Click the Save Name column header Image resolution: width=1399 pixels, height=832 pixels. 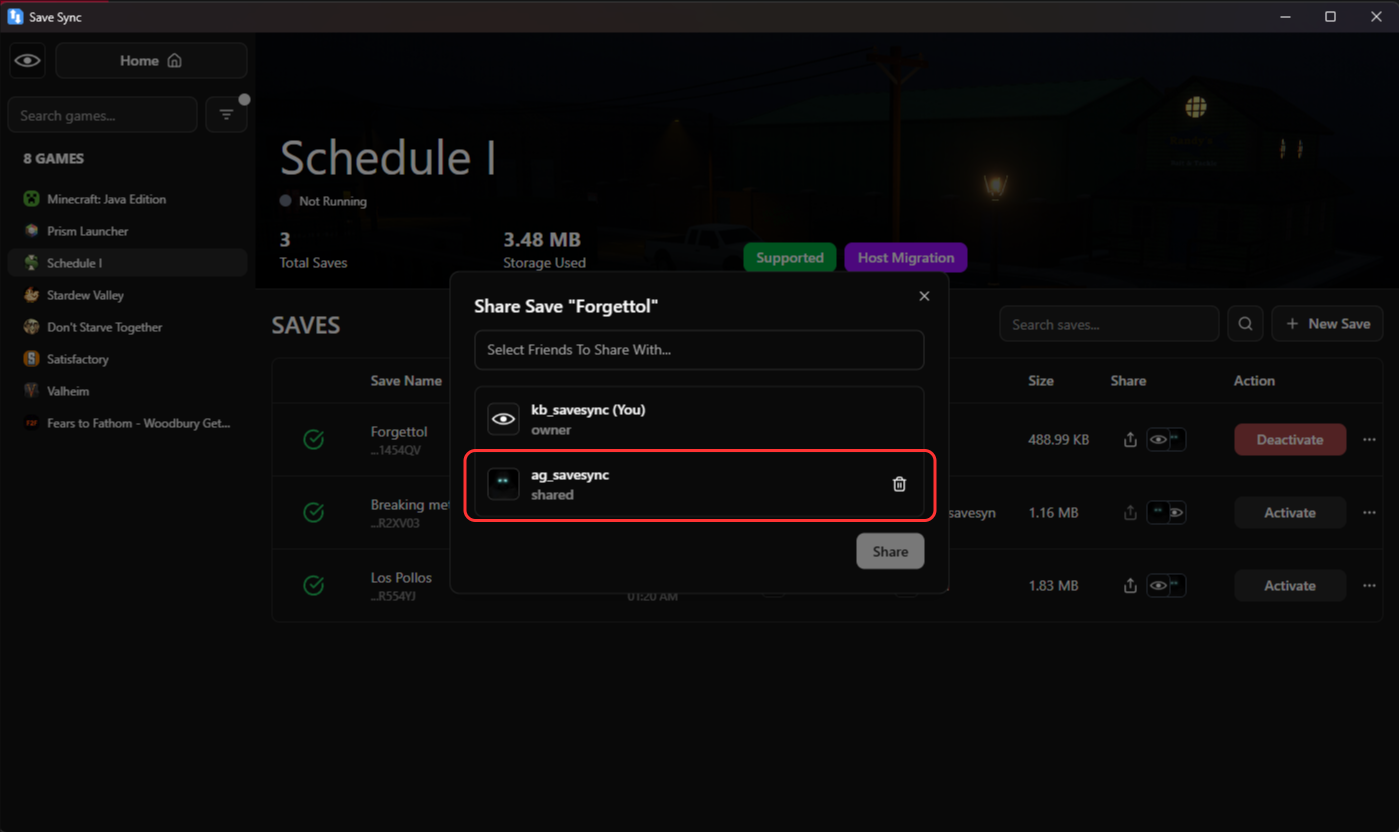coord(406,381)
